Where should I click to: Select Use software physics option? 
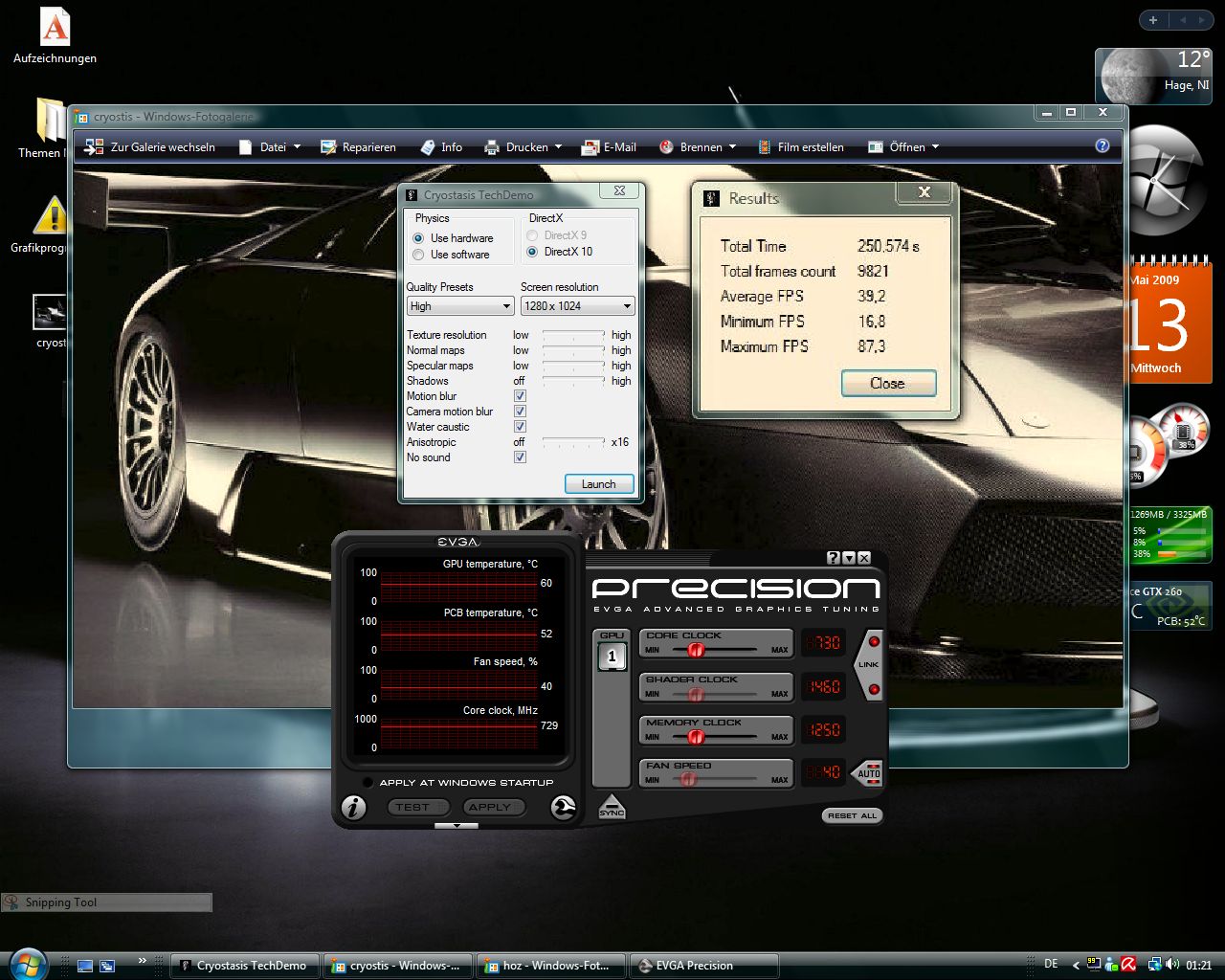pos(418,255)
